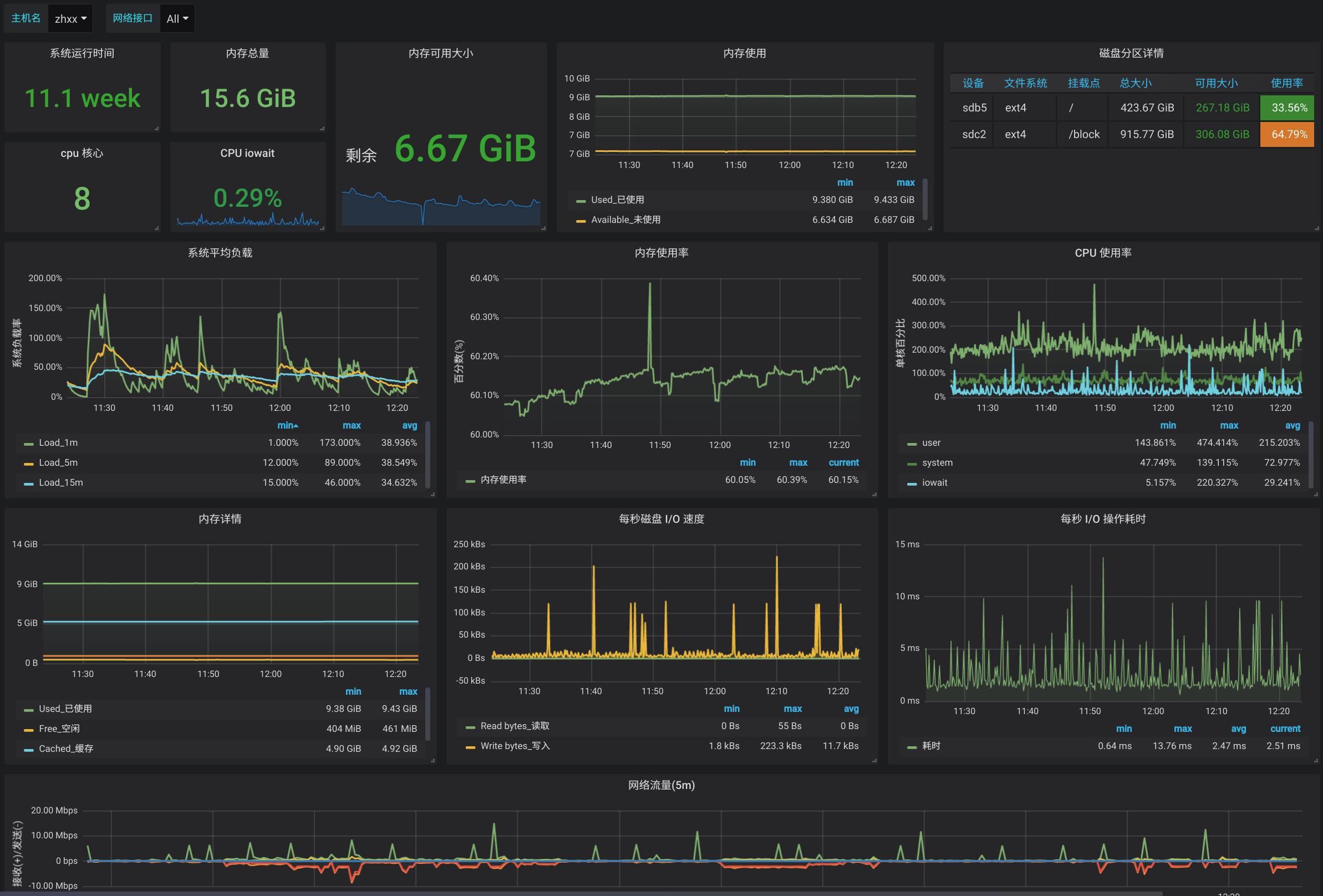Toggle the Write bytes_写入 series visibility
Viewport: 1323px width, 896px height.
515,746
